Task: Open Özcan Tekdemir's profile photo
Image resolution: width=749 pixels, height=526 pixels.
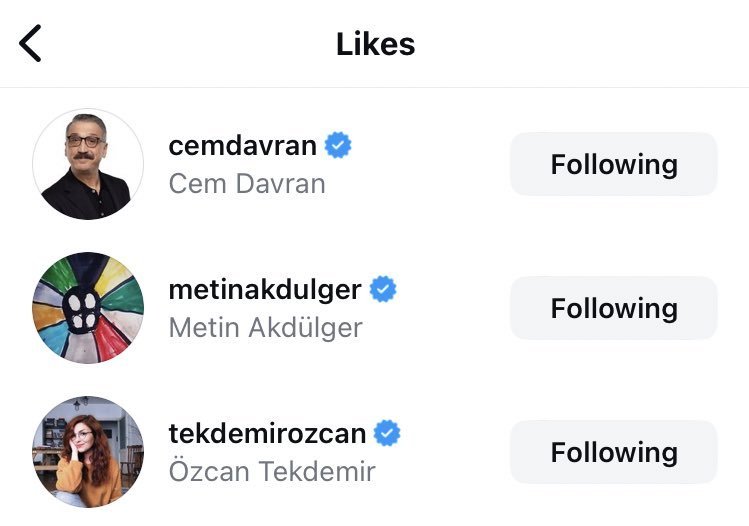Action: click(88, 451)
